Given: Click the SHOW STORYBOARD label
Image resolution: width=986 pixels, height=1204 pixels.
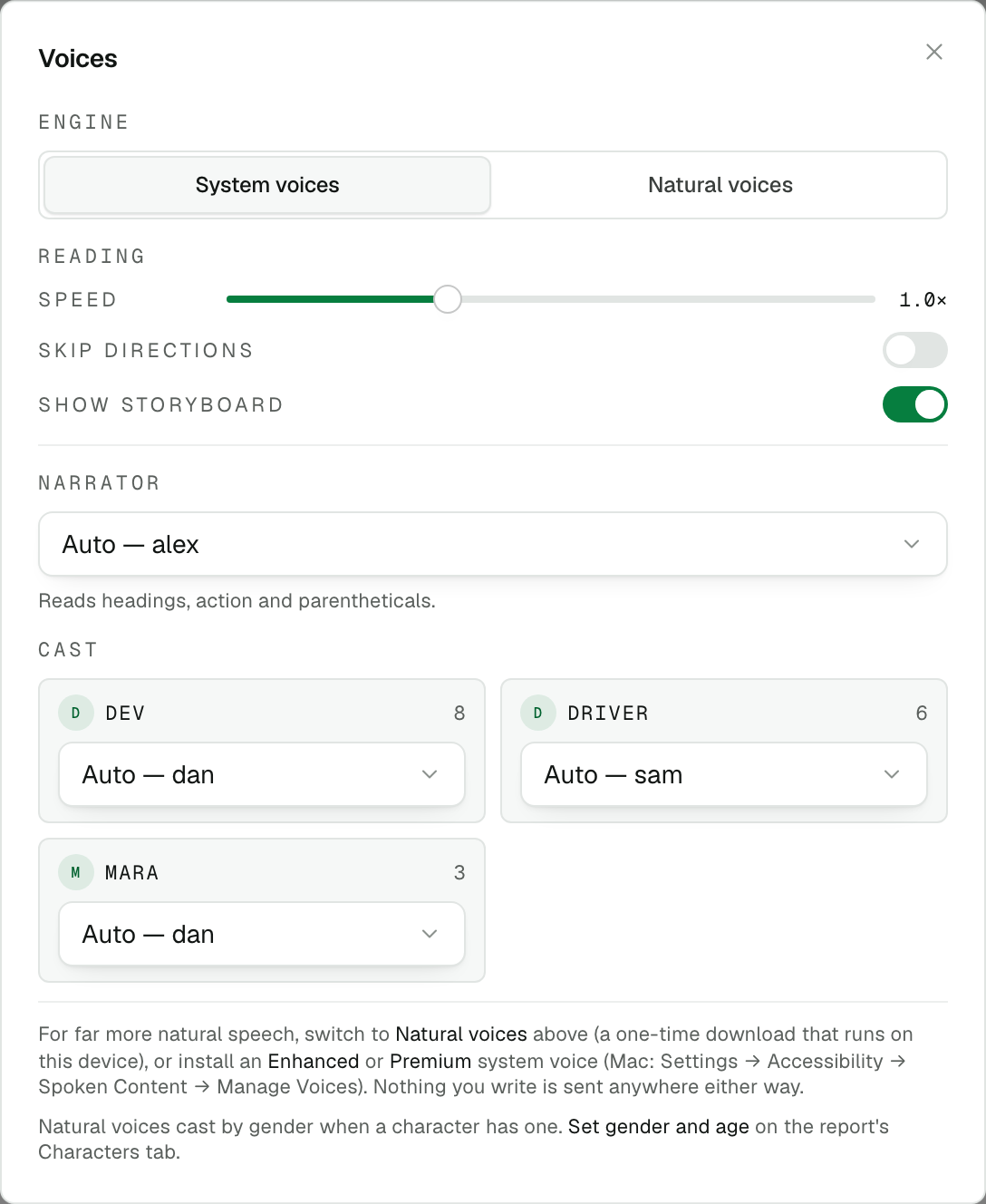Looking at the screenshot, I should 161,405.
